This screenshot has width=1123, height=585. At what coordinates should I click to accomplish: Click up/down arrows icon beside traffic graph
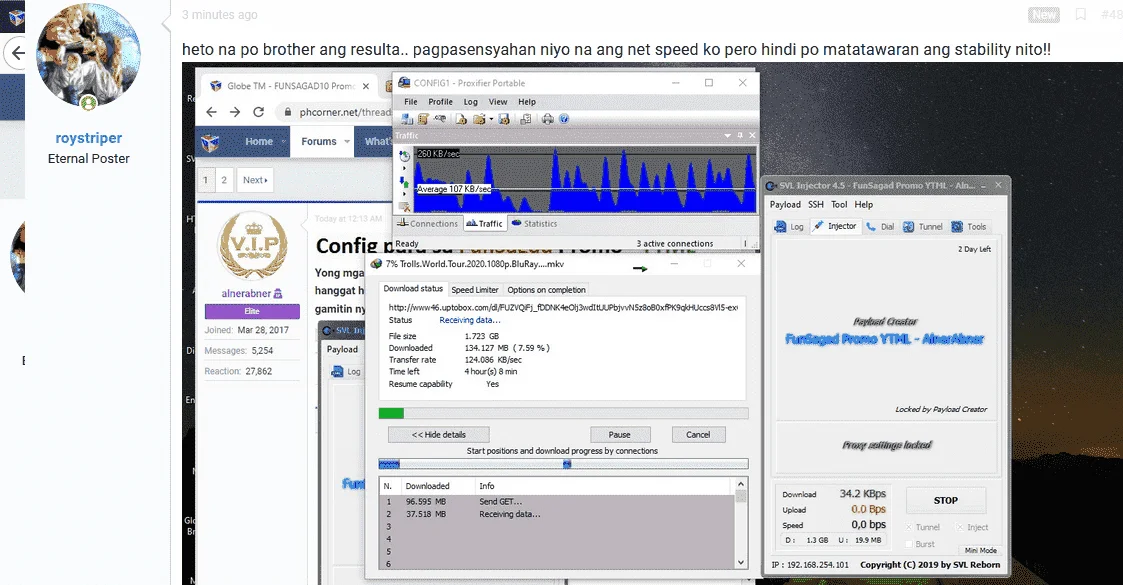[404, 184]
